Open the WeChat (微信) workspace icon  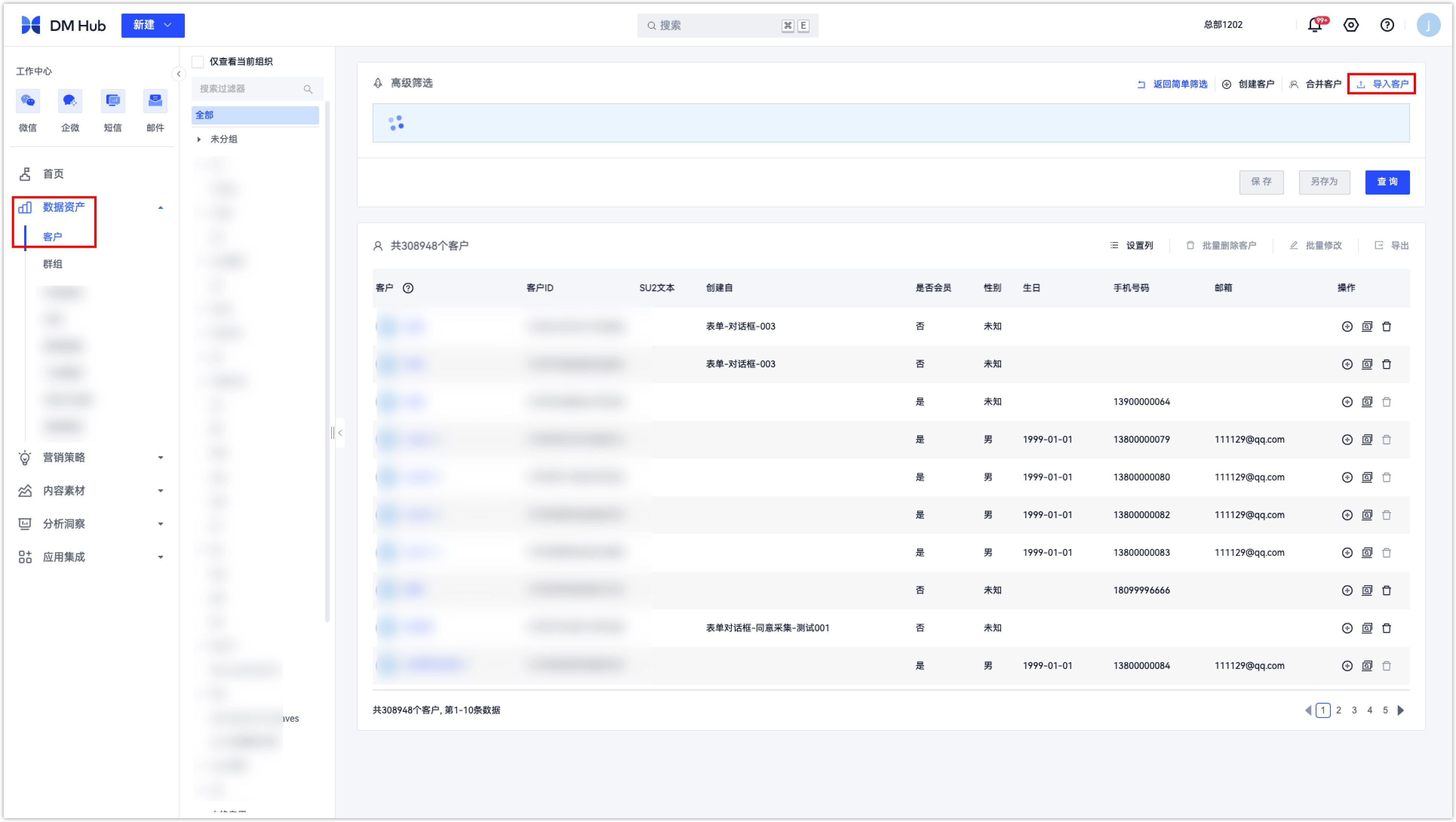point(28,101)
